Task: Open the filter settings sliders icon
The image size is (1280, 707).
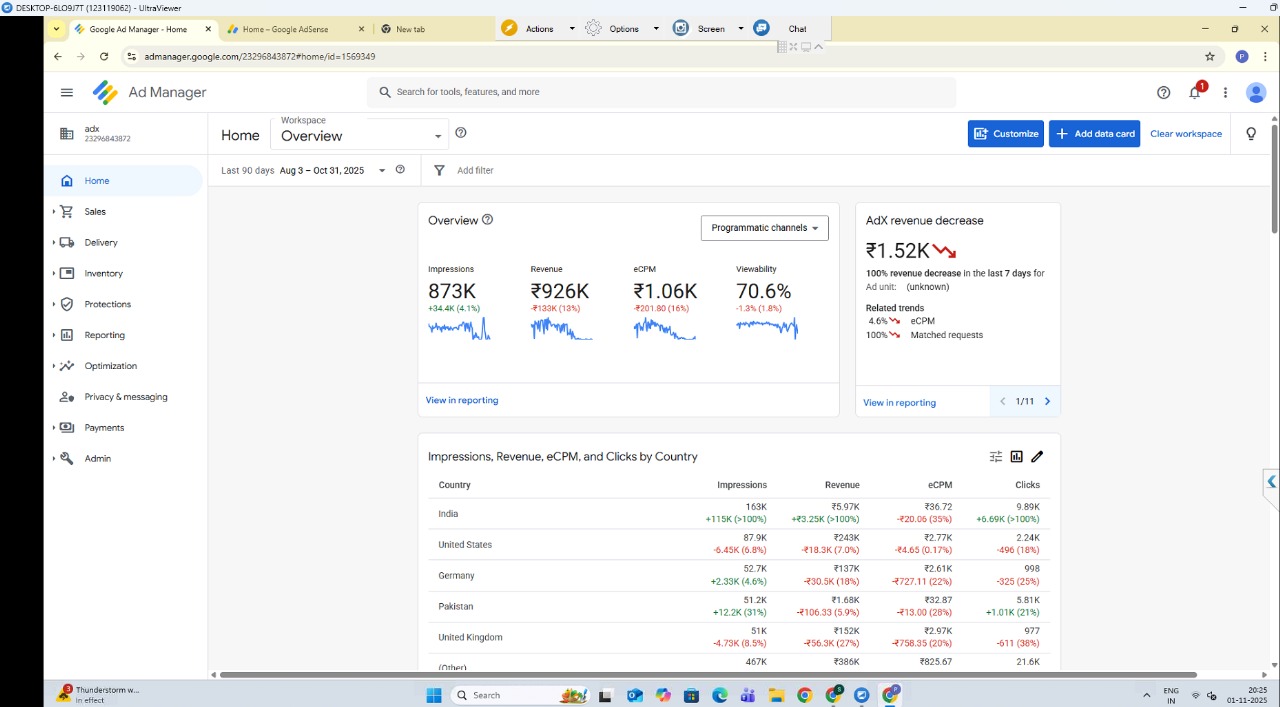Action: pos(995,457)
